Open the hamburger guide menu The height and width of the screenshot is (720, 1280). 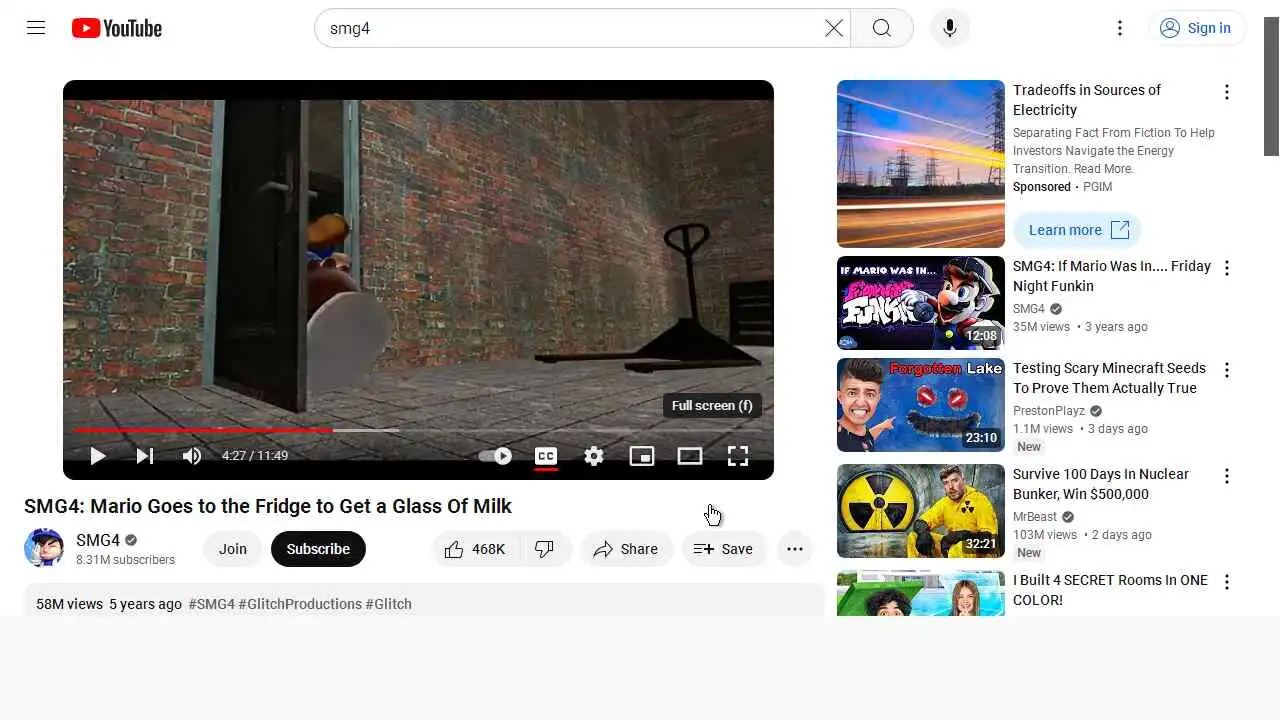36,28
